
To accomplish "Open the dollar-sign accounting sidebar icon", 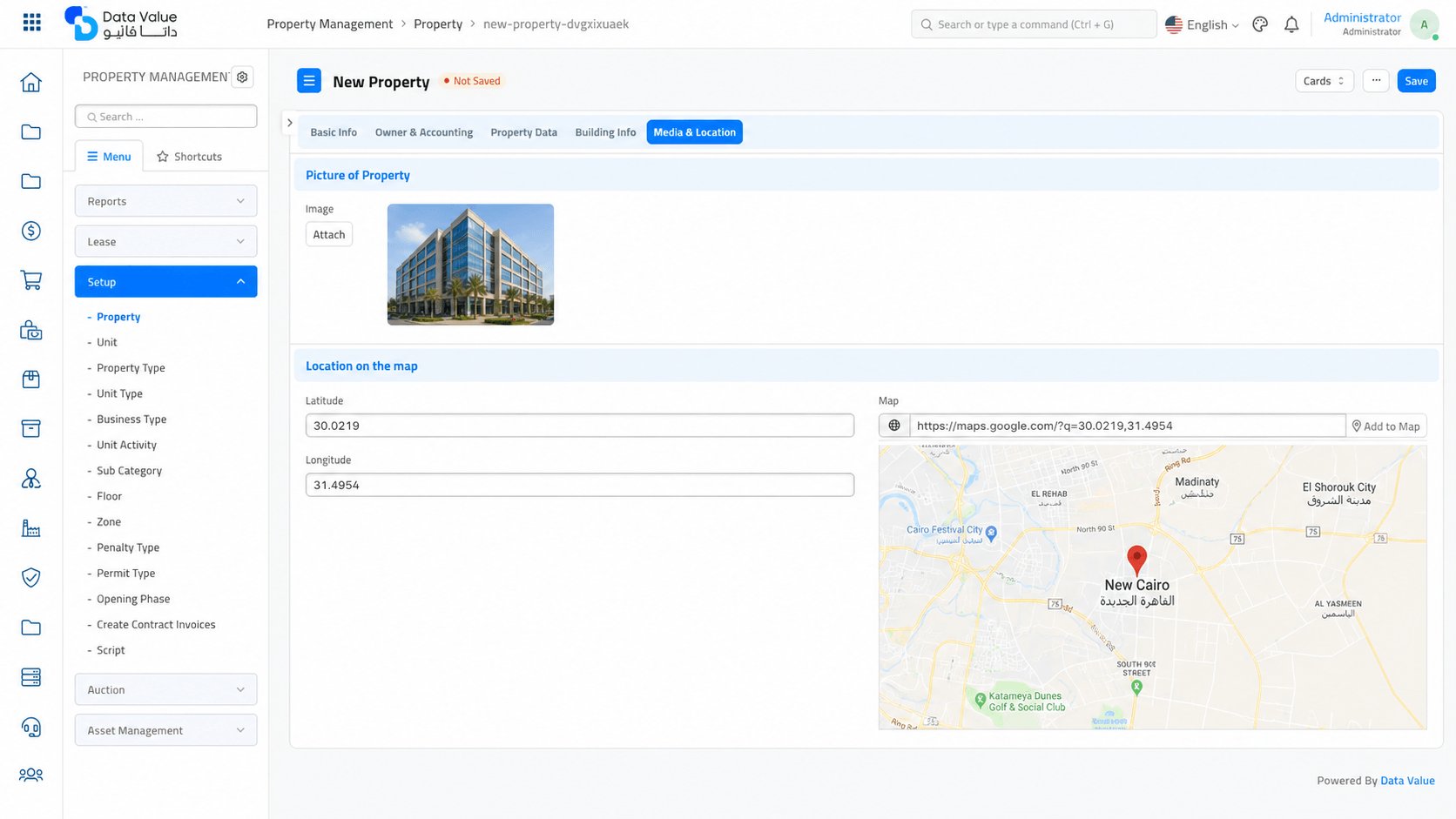I will pyautogui.click(x=31, y=231).
